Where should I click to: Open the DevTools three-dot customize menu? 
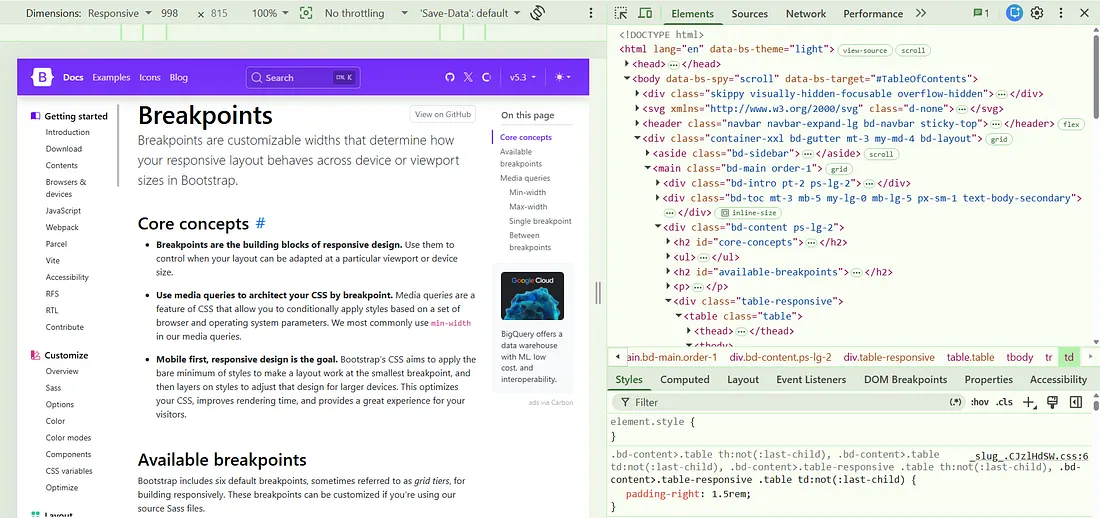pyautogui.click(x=1061, y=13)
